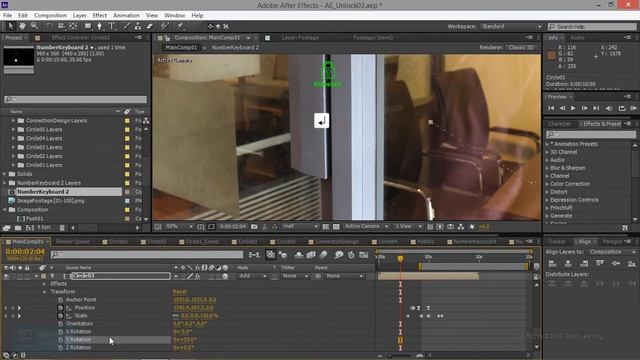Click the Help search input field

(592, 27)
